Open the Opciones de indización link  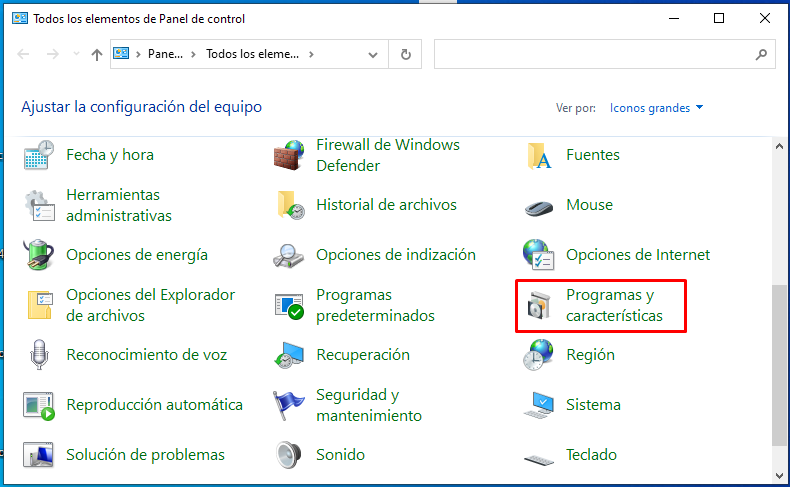(x=396, y=255)
